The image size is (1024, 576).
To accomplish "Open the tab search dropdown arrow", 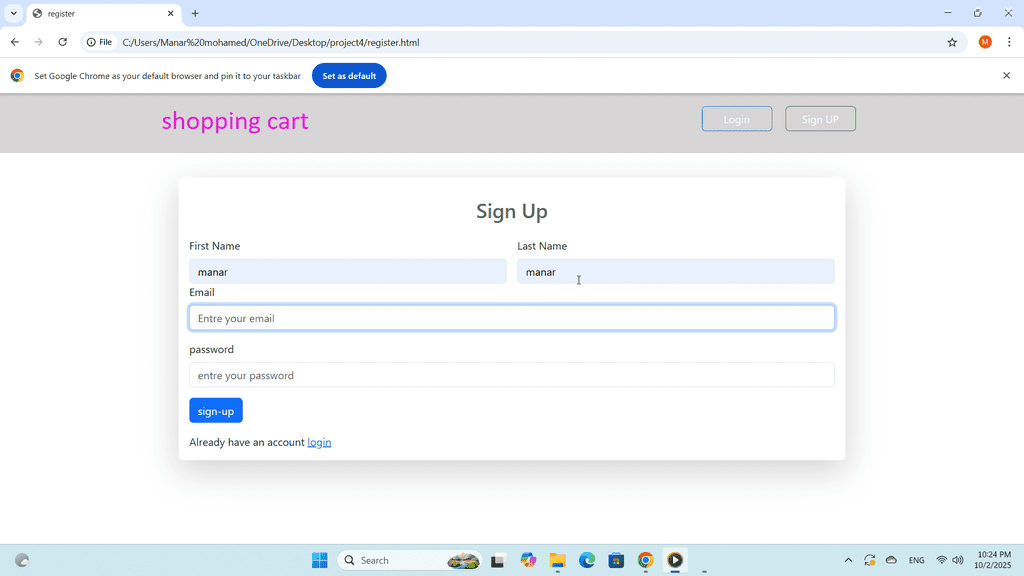I will [13, 13].
